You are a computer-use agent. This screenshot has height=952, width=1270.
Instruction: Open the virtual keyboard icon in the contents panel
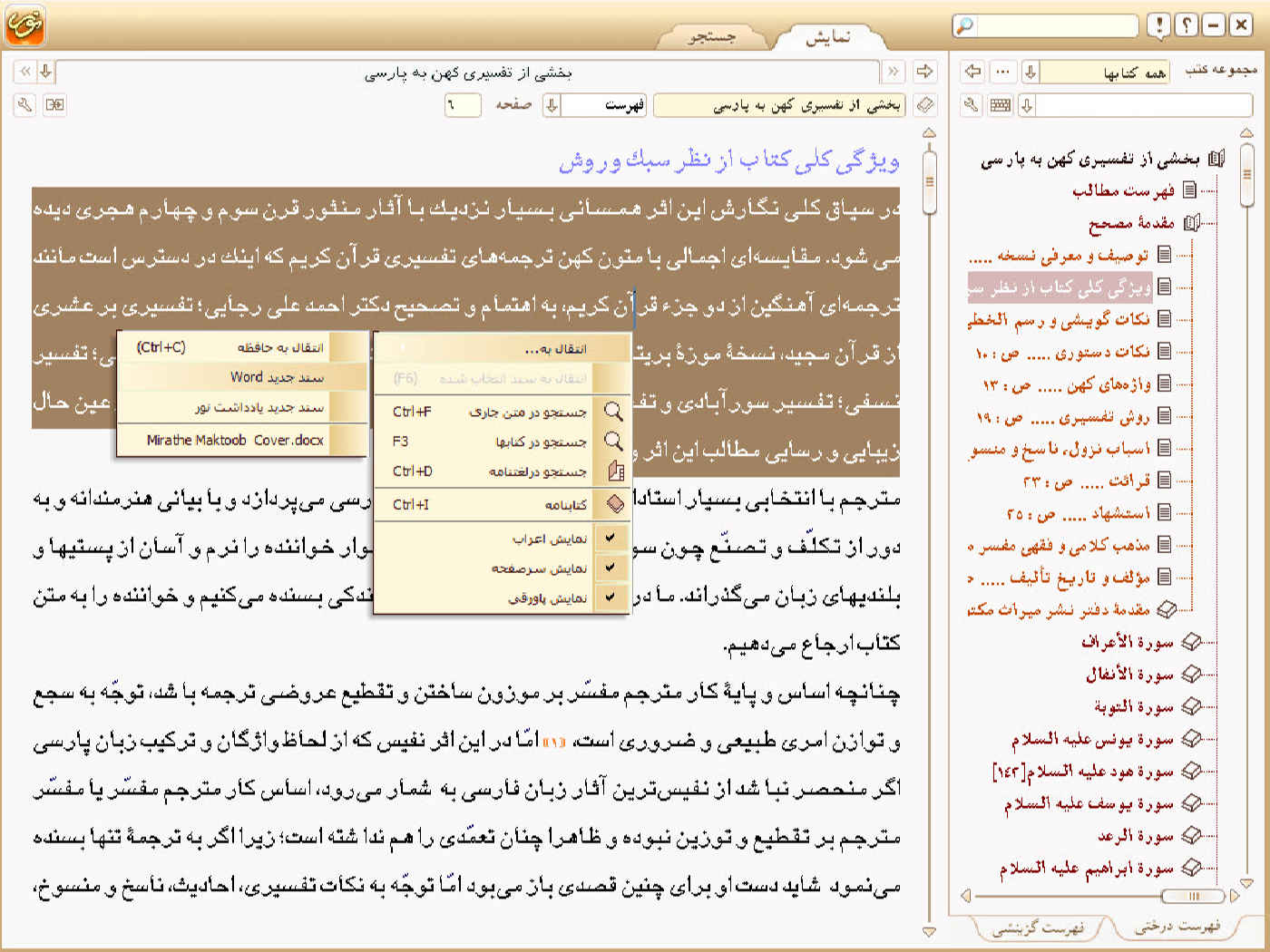coord(1001,105)
